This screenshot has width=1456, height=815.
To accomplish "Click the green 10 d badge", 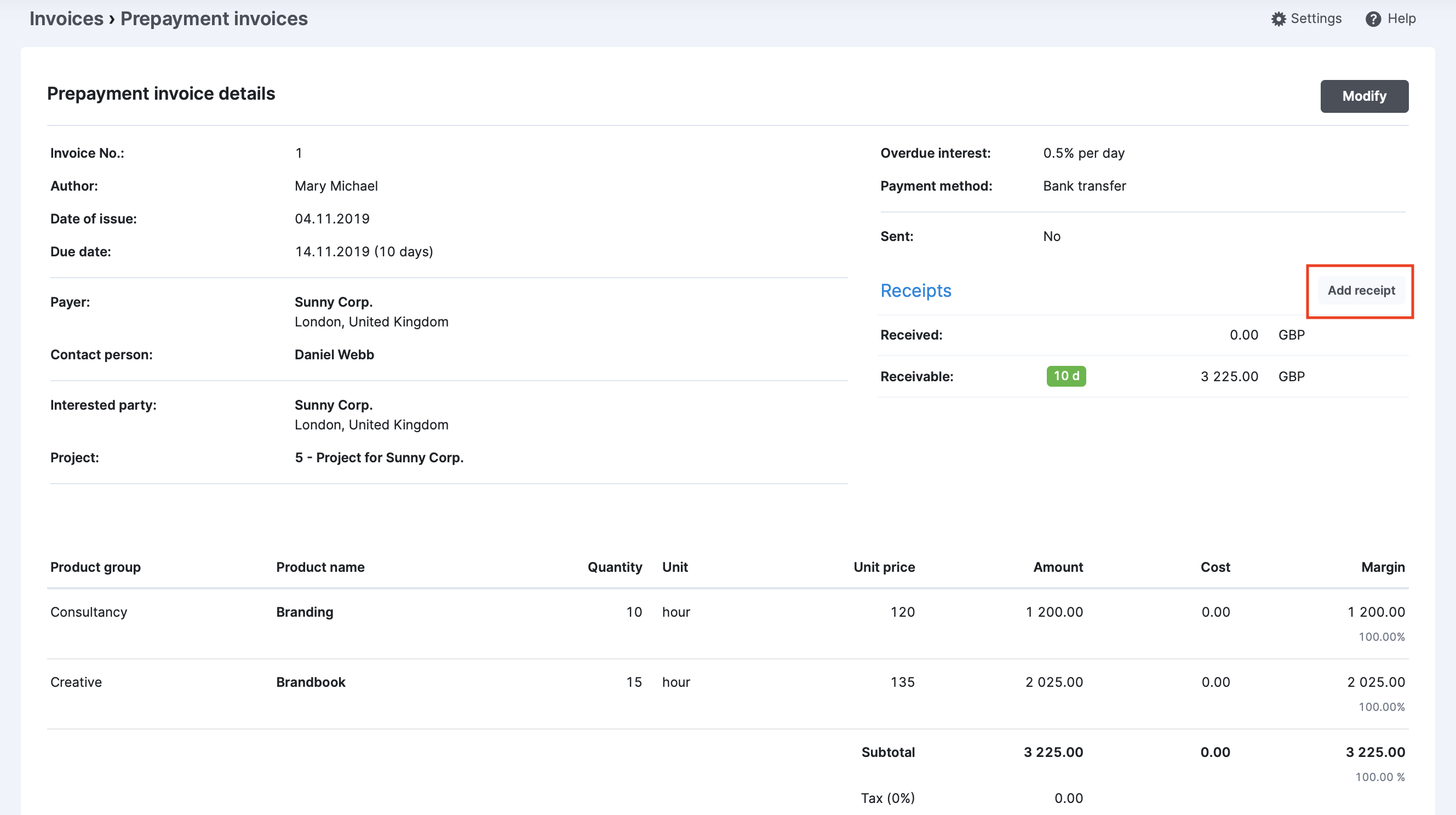I will pos(1066,376).
